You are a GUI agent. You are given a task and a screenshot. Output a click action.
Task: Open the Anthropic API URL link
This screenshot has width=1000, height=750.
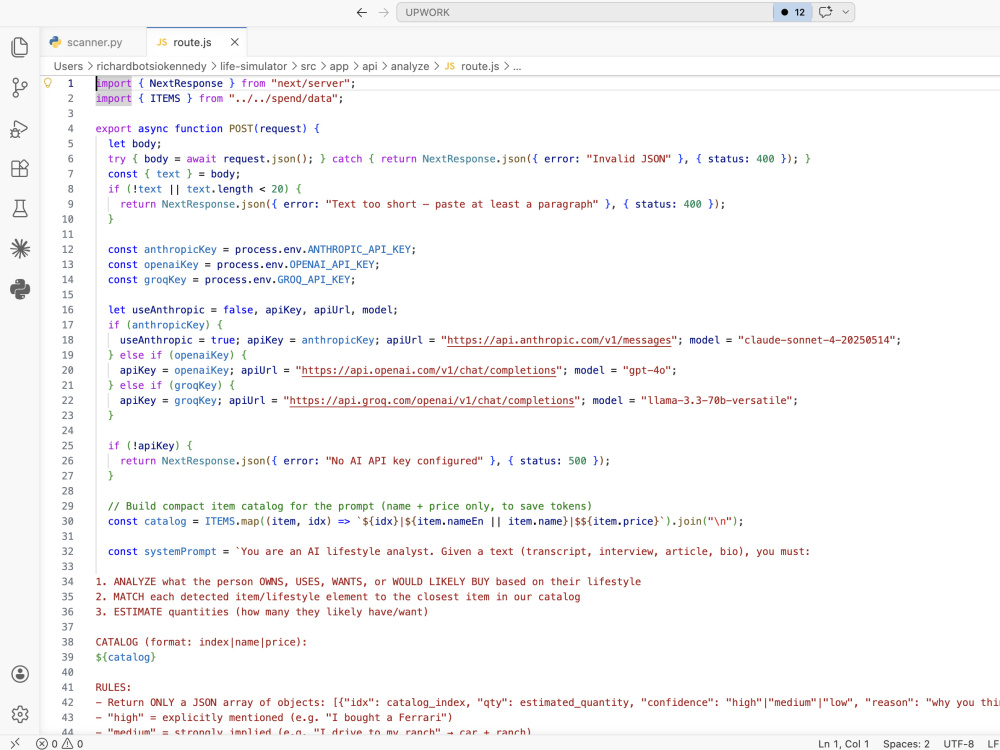coord(559,340)
